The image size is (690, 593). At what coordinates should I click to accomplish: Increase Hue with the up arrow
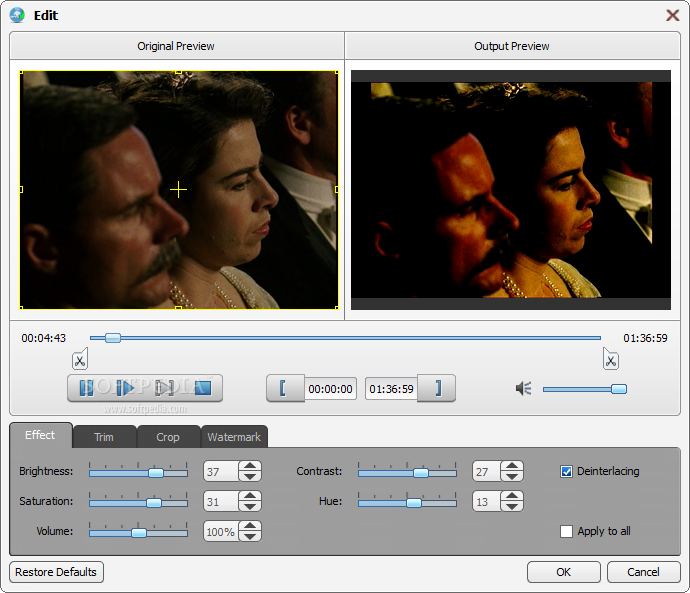click(x=512, y=496)
